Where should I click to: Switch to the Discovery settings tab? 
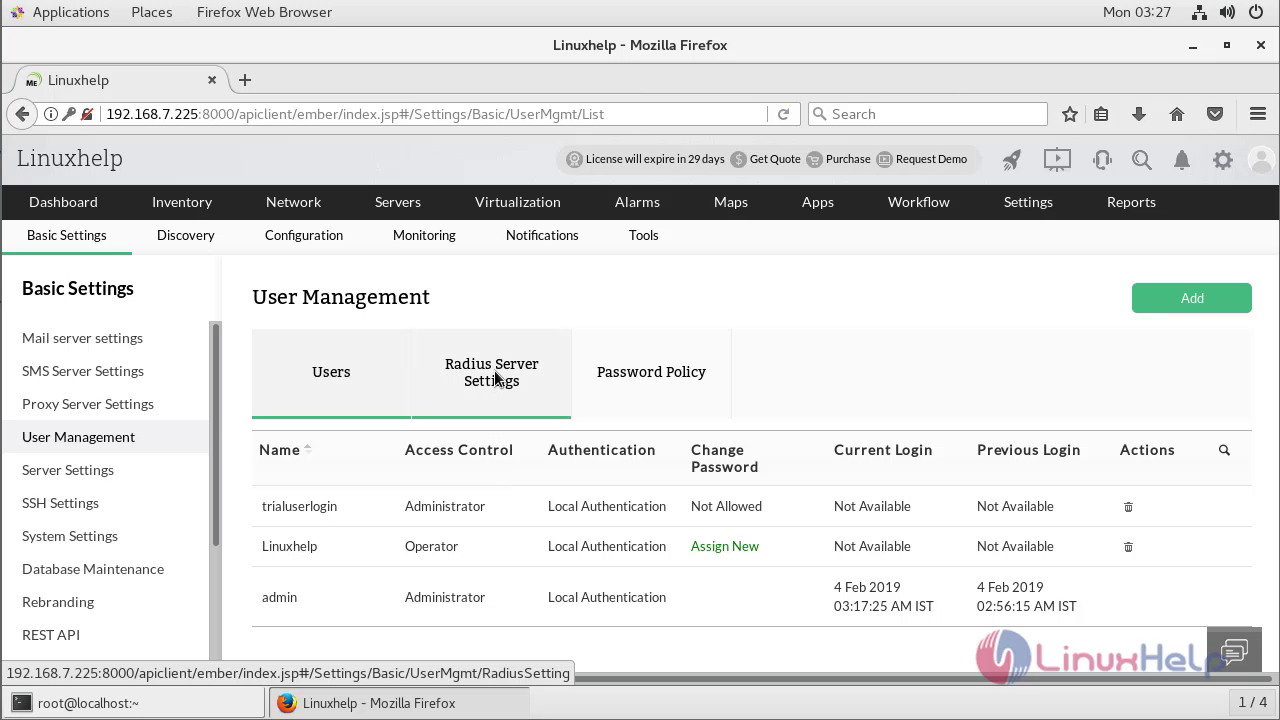[x=186, y=235]
